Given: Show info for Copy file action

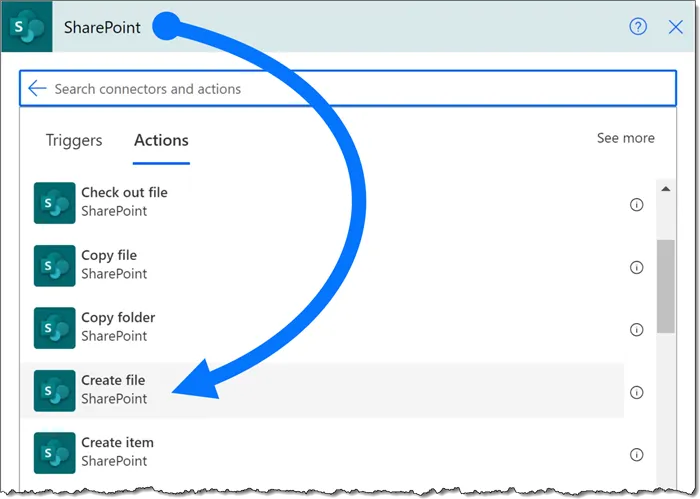Looking at the screenshot, I should (636, 267).
